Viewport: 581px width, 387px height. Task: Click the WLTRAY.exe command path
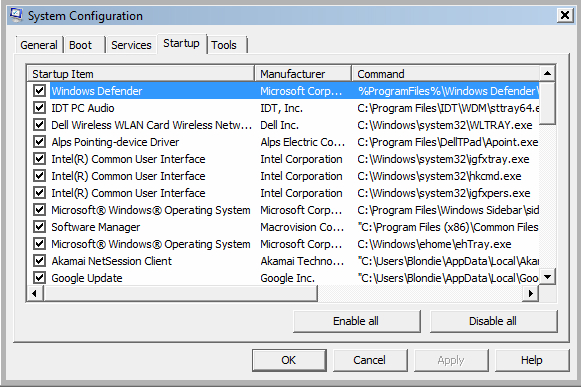tap(445, 125)
